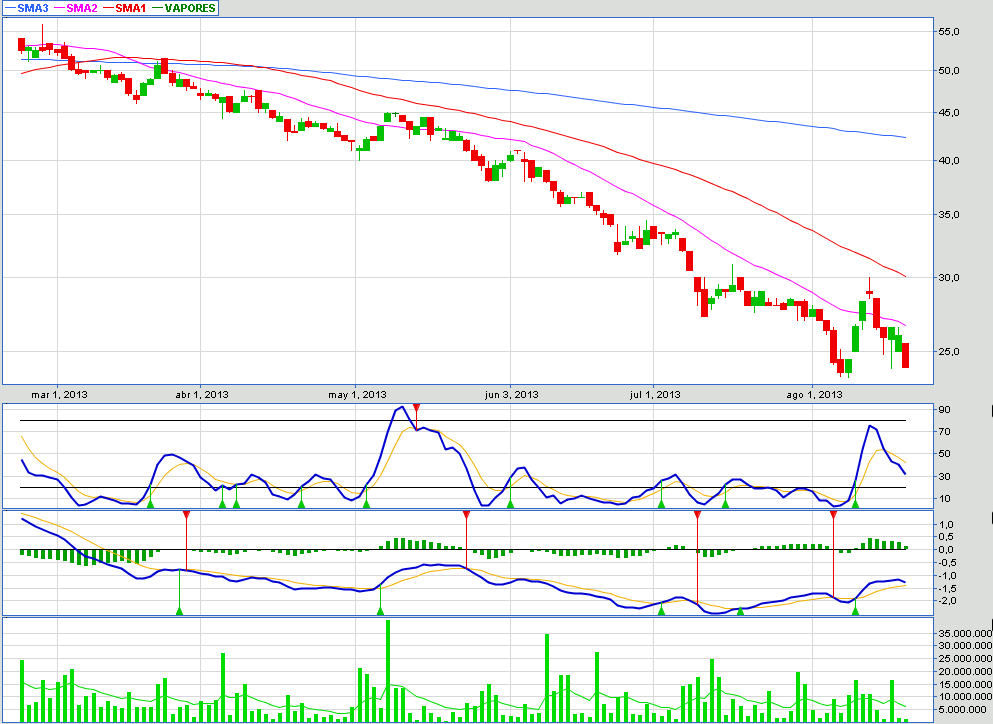This screenshot has height=724, width=993.
Task: Click the last green buy arrow in MACD panel
Action: [x=855, y=610]
